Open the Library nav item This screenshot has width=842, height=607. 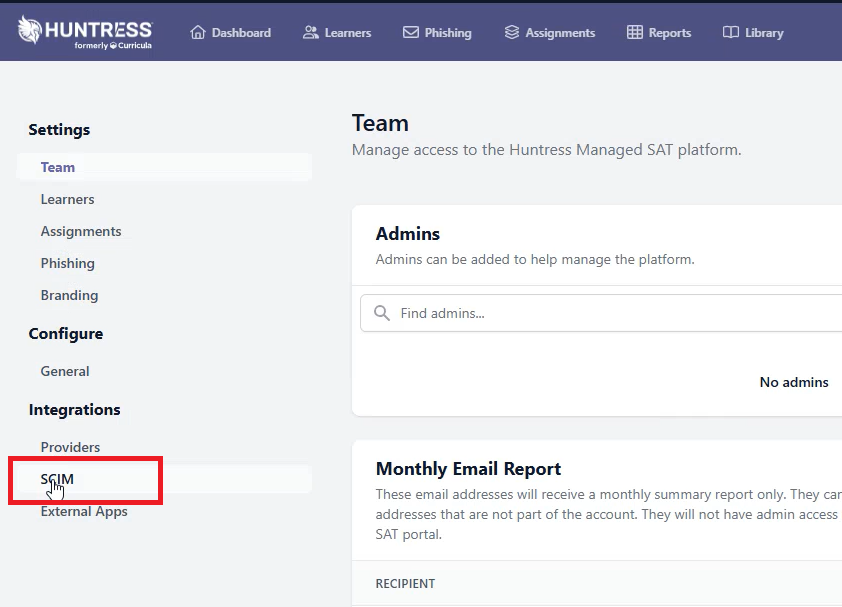[x=753, y=33]
